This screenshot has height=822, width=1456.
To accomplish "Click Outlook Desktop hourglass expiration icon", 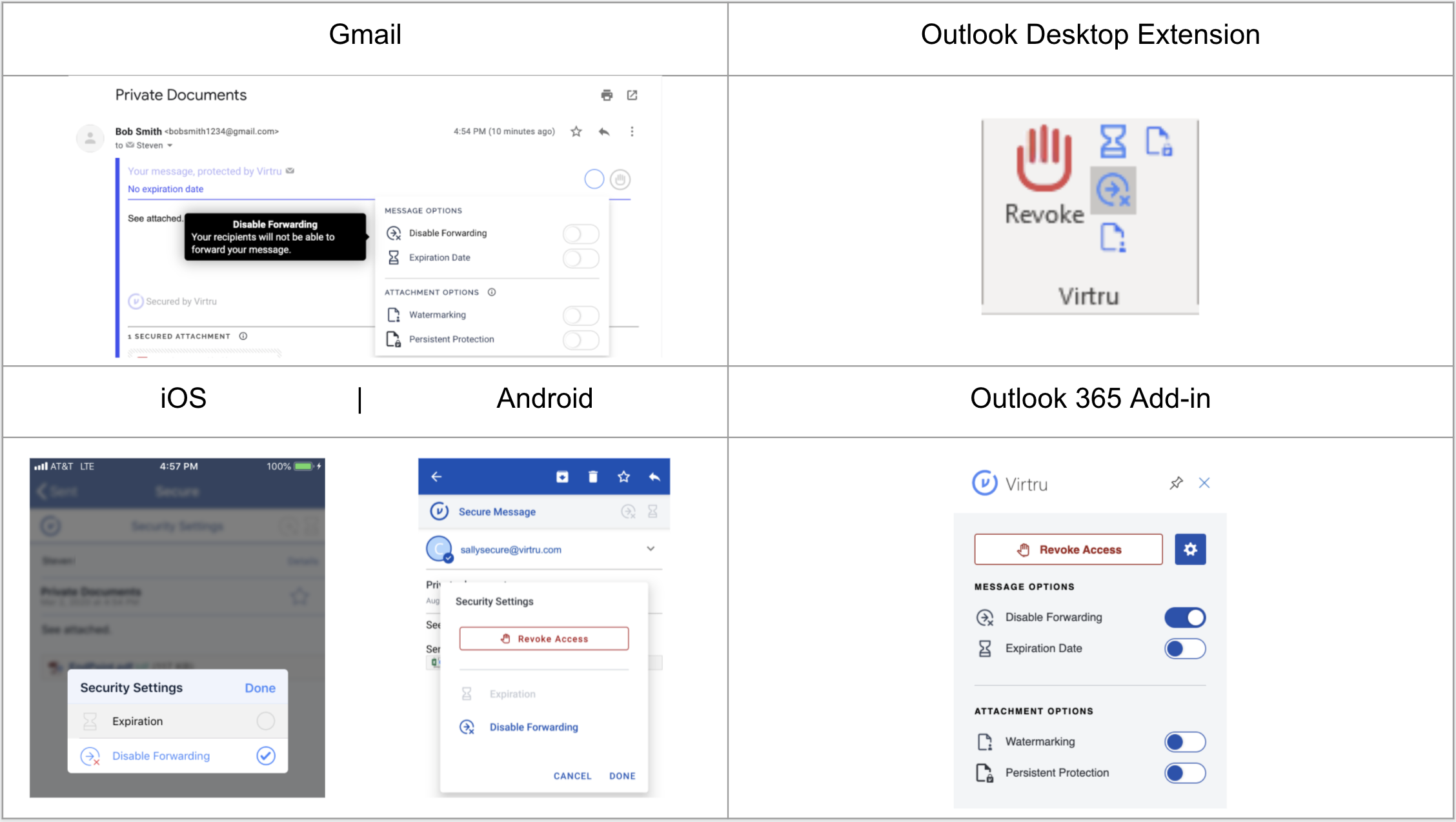I will click(x=1113, y=141).
